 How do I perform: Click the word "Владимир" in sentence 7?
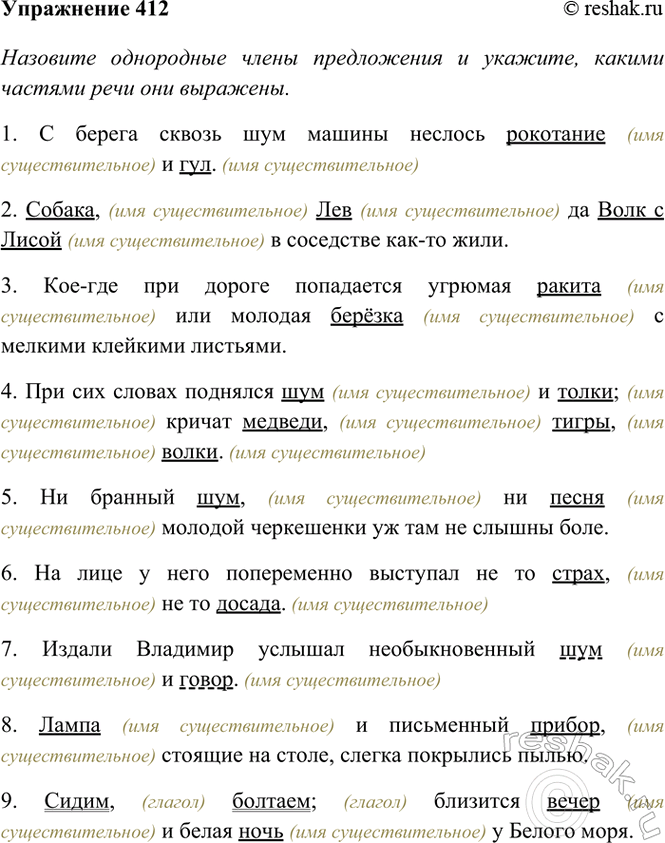[x=185, y=649]
